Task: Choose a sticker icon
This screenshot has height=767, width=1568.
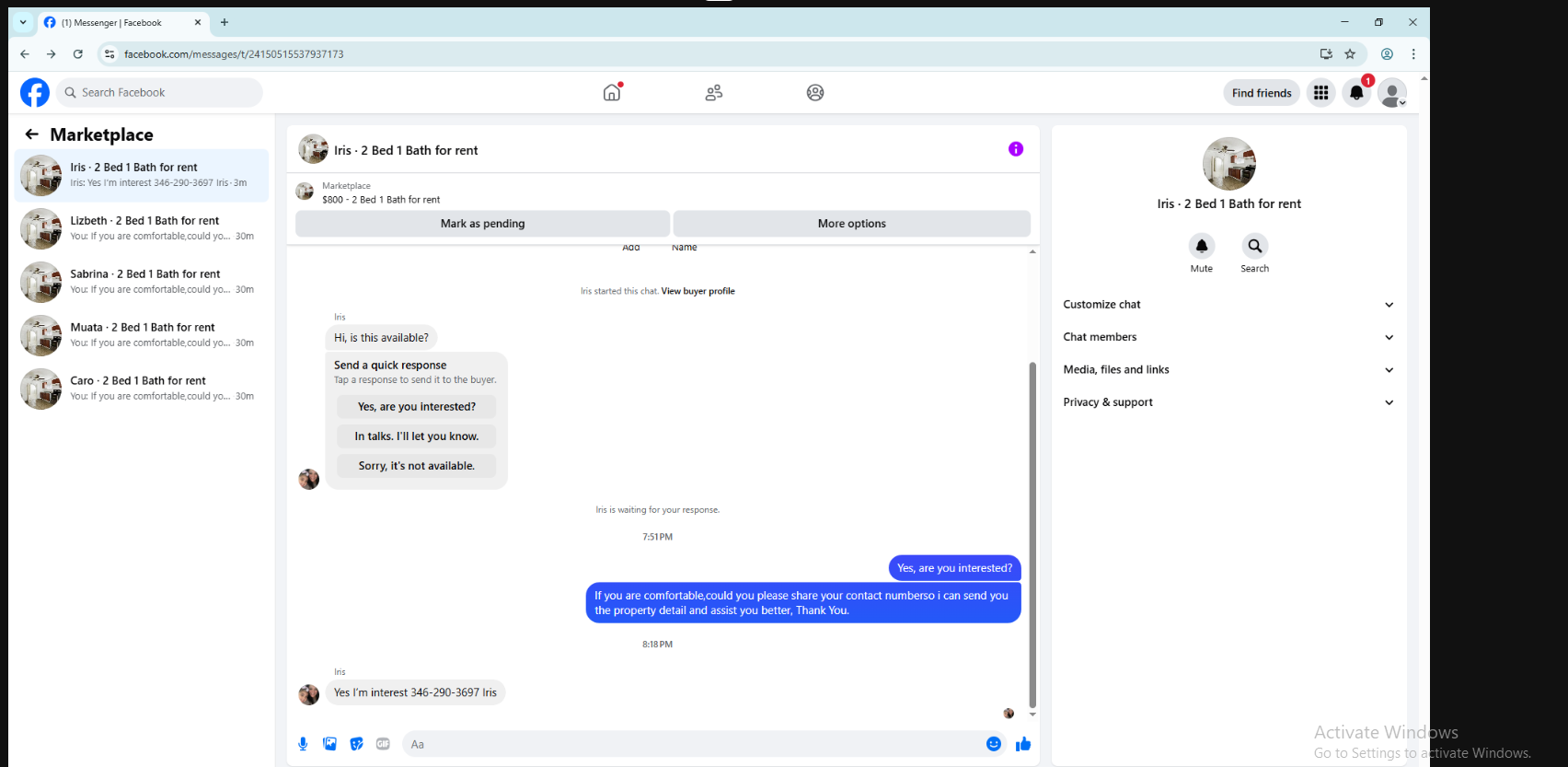Action: click(356, 744)
